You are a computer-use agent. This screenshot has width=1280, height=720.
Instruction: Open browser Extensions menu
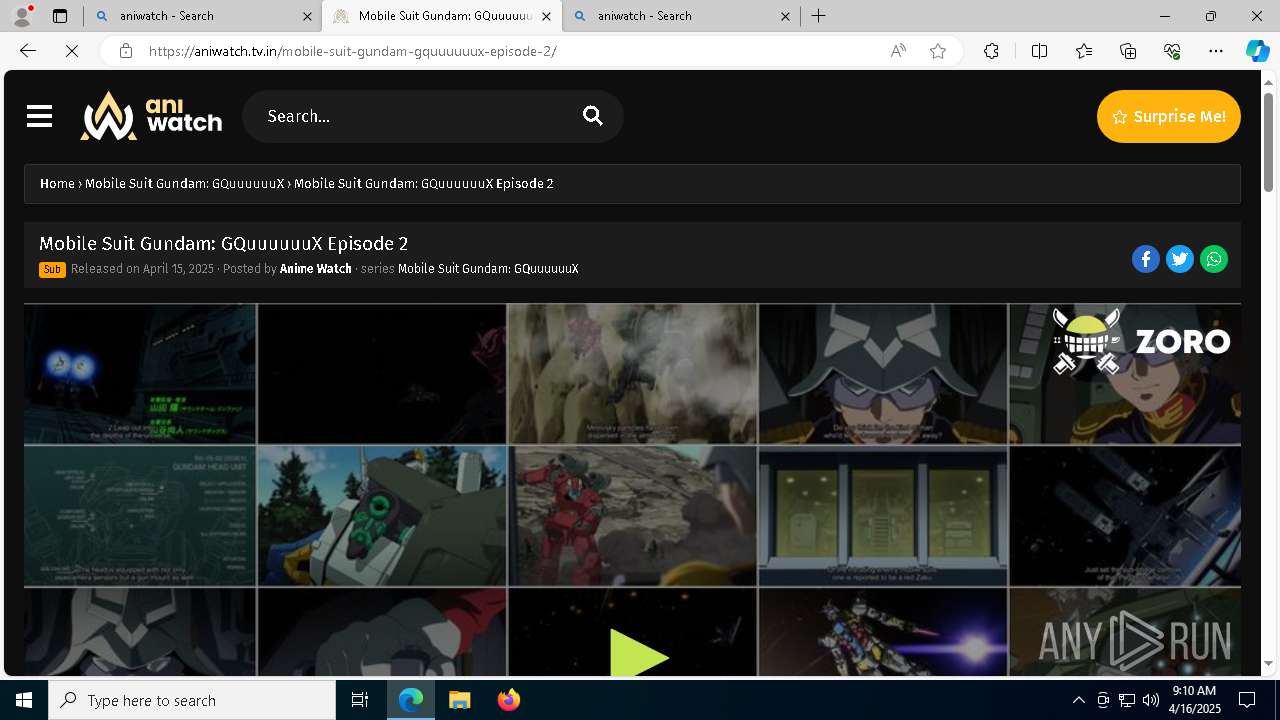pyautogui.click(x=991, y=51)
